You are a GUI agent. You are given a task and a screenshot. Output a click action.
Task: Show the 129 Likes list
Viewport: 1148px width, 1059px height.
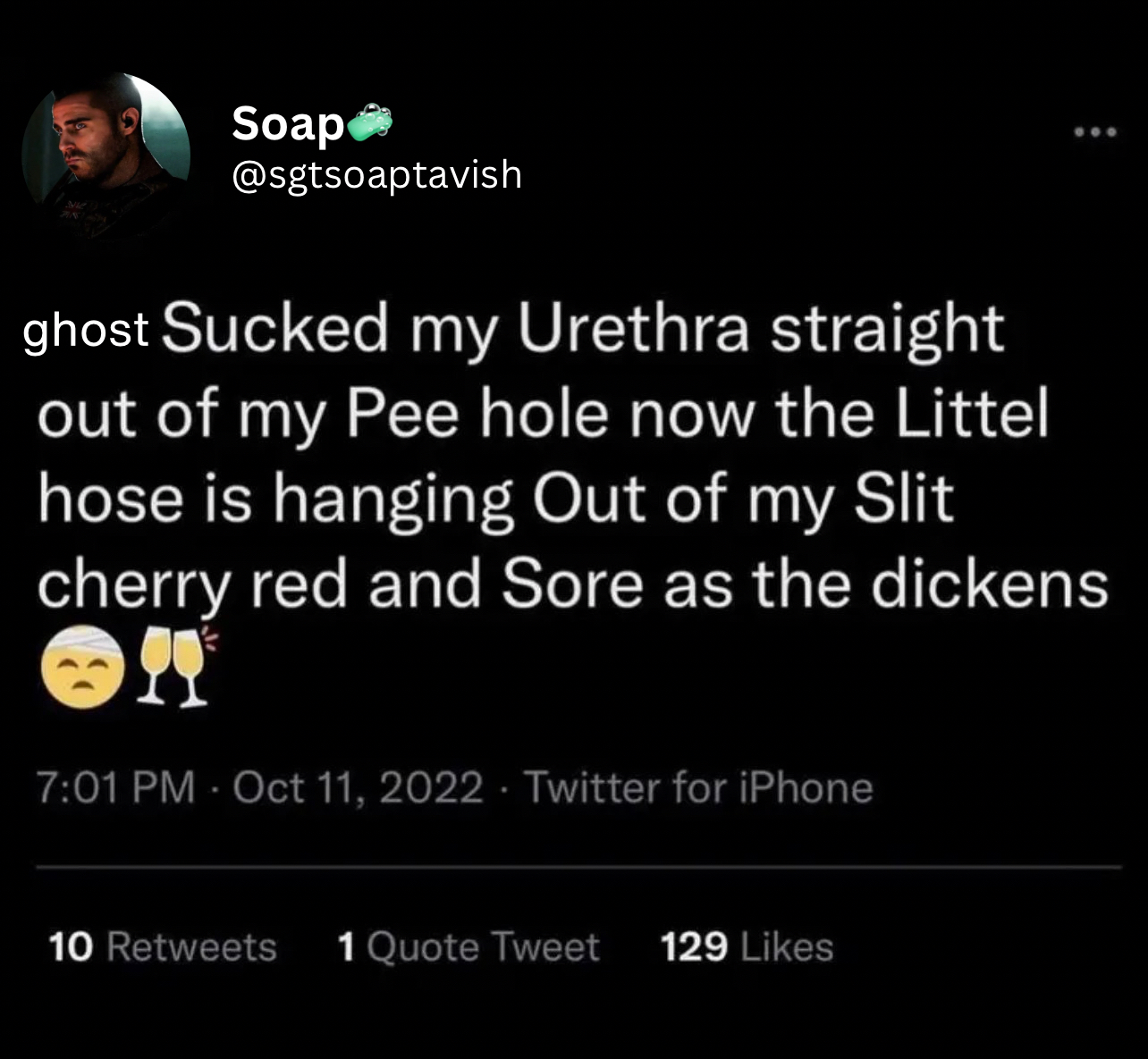(747, 947)
